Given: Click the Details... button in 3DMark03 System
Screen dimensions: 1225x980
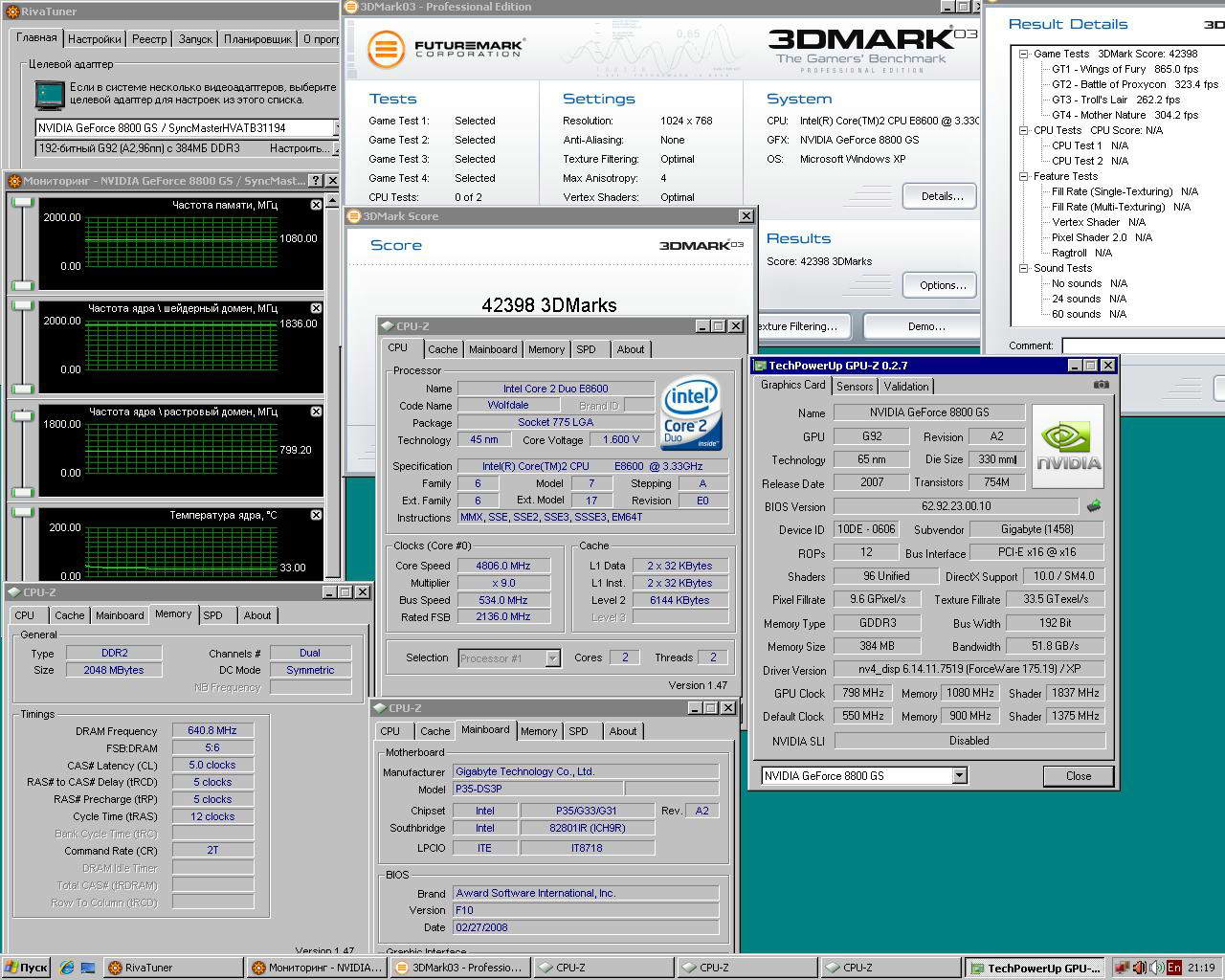Looking at the screenshot, I should pyautogui.click(x=940, y=196).
